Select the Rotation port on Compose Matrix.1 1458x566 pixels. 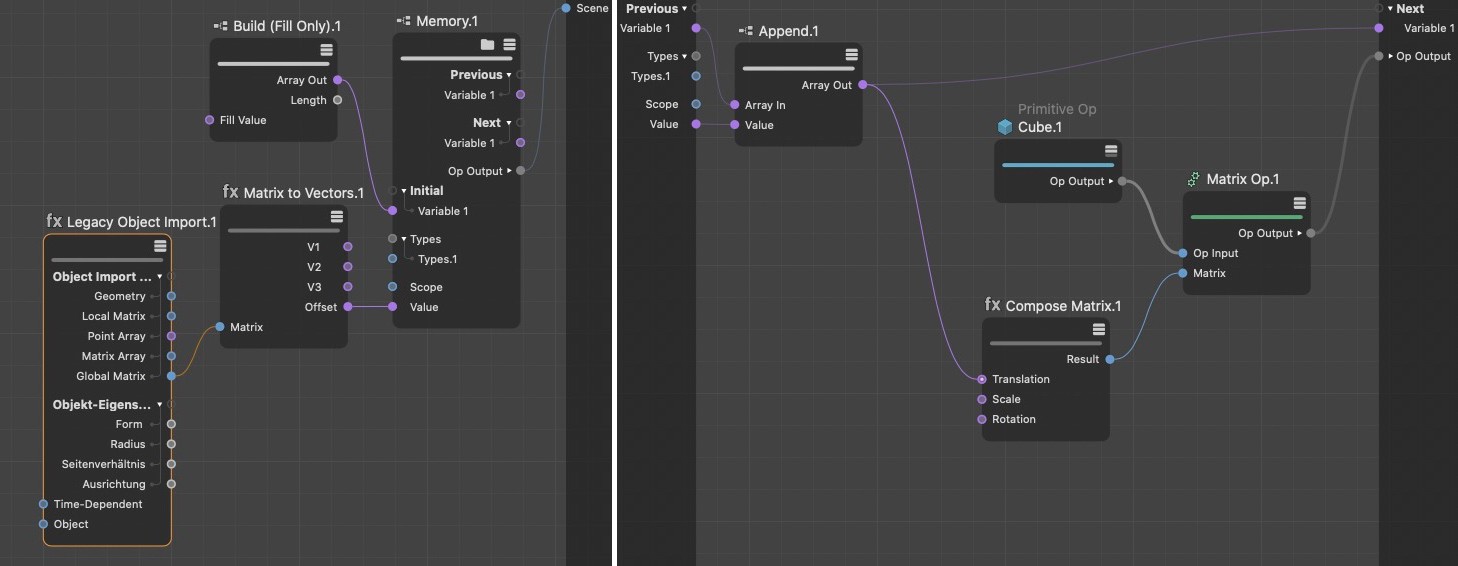(982, 419)
